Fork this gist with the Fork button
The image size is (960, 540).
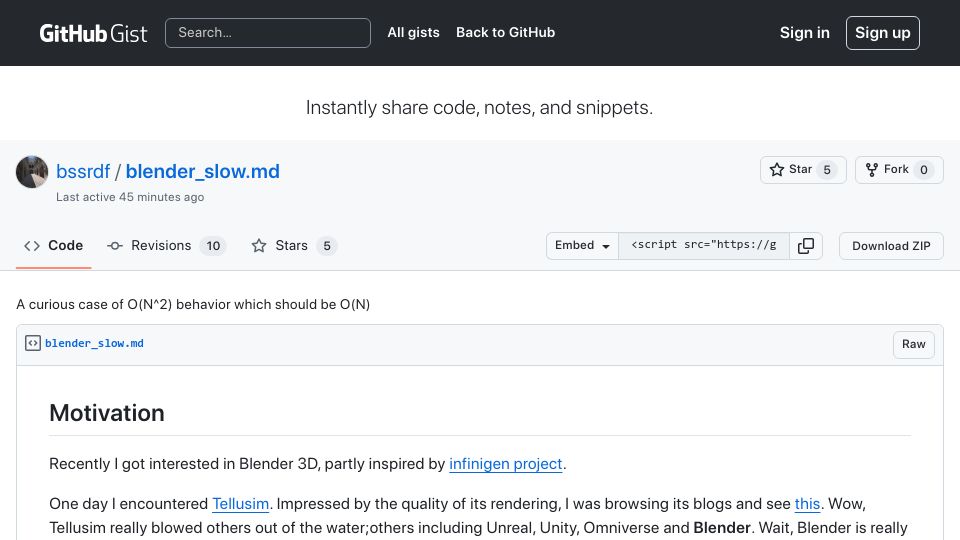899,170
